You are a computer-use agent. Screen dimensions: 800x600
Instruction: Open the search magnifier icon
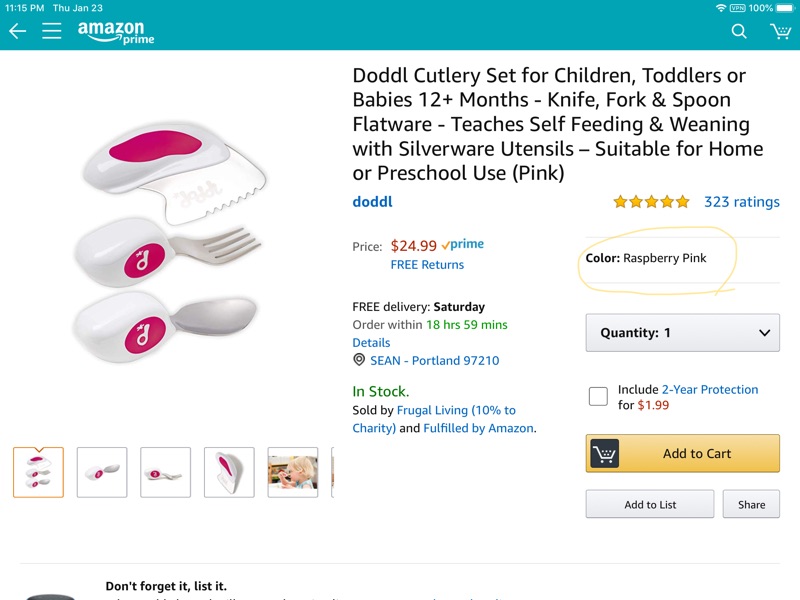click(x=739, y=31)
